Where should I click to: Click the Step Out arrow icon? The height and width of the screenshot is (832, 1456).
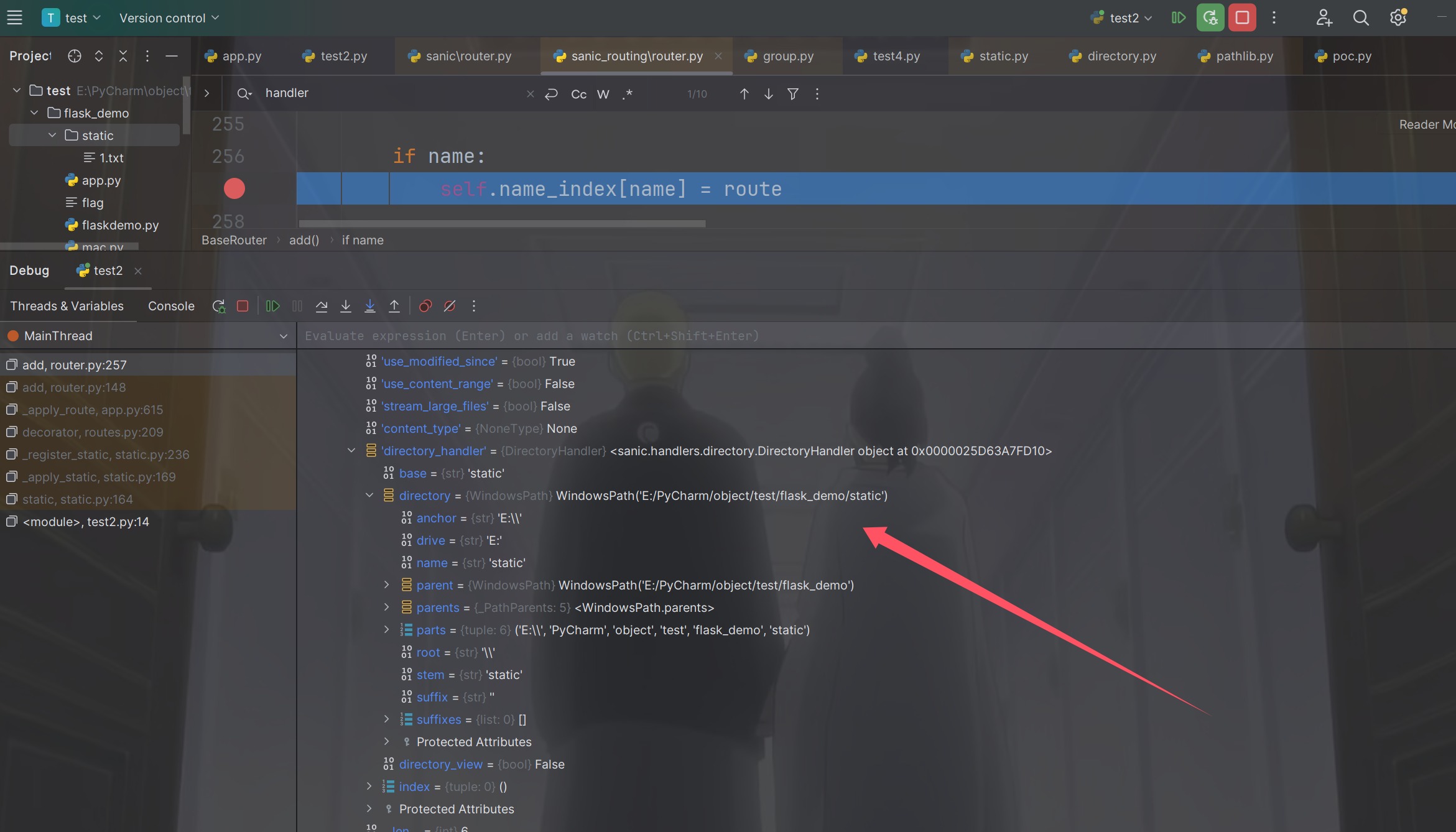(394, 306)
